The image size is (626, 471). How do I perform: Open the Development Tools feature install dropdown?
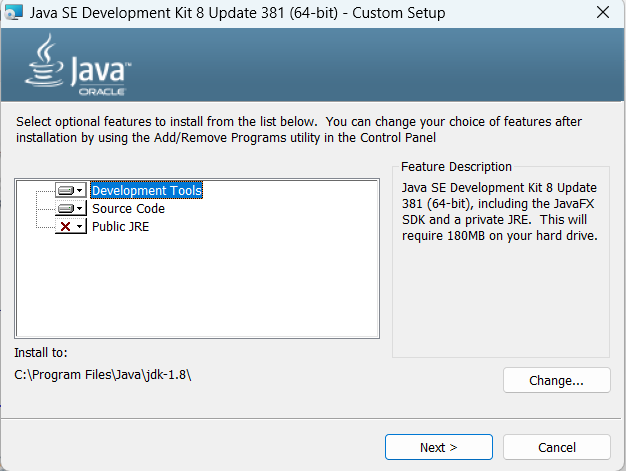coord(71,190)
